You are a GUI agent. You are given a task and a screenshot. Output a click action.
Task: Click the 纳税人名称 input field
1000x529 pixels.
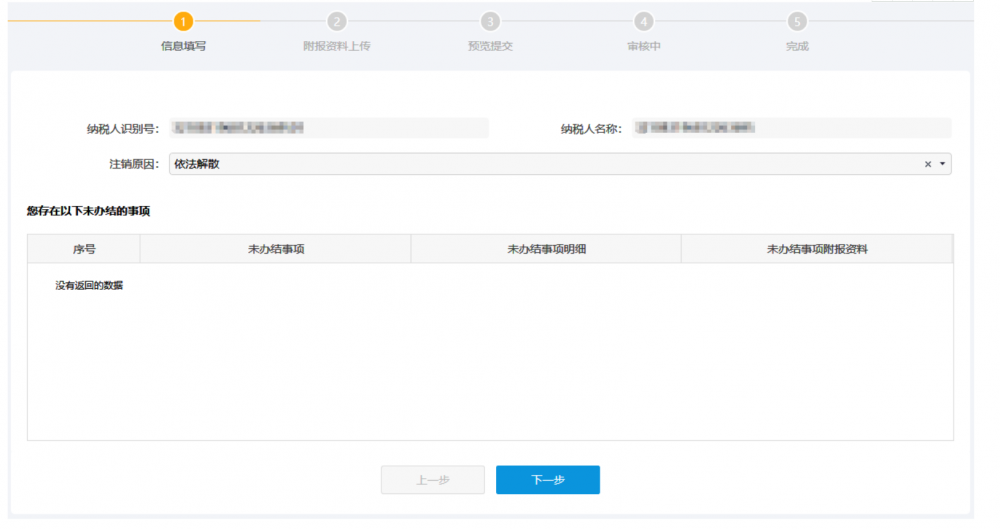click(x=791, y=128)
